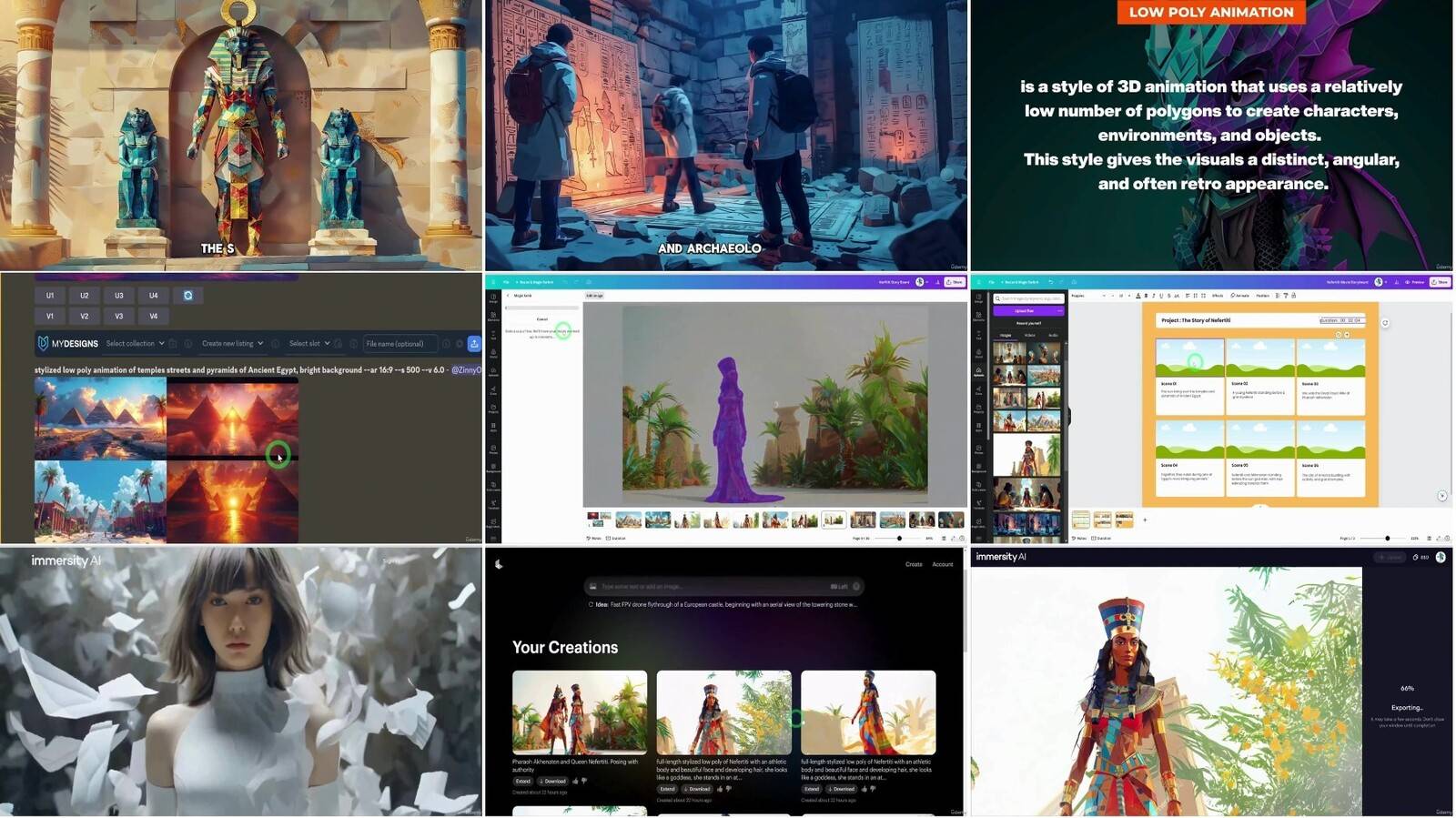Screen dimensions: 1456x818
Task: Open the Create new listing dropdown
Action: click(232, 343)
